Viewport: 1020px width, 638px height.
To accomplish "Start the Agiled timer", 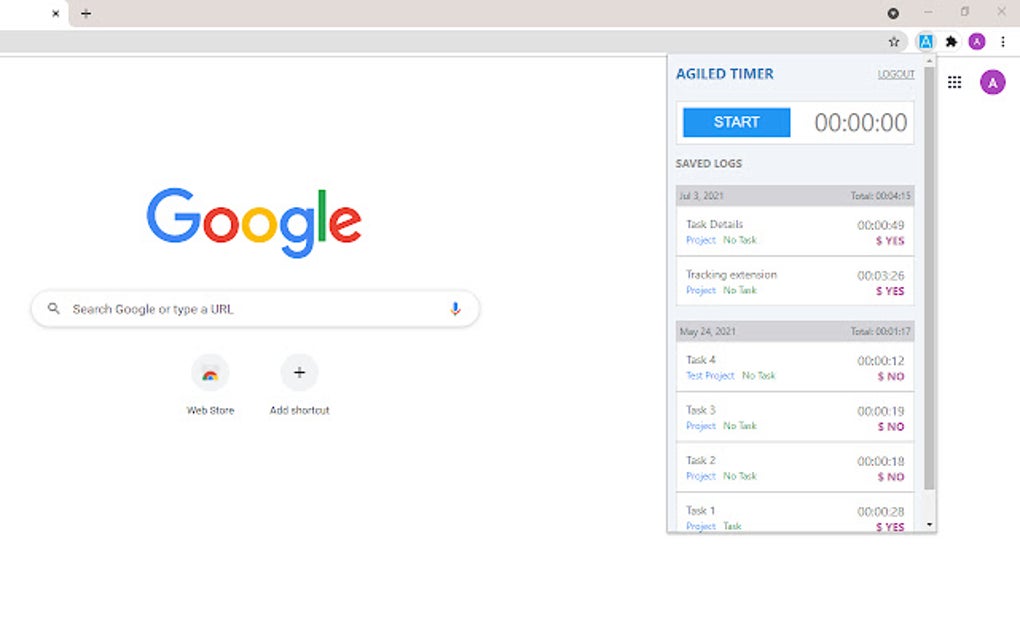I will 736,122.
